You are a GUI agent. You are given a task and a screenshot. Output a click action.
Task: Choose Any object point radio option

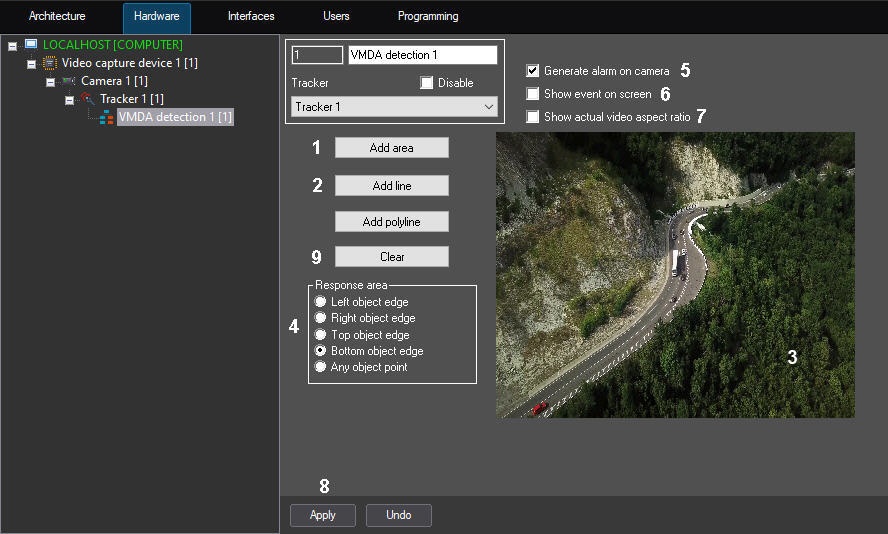320,367
